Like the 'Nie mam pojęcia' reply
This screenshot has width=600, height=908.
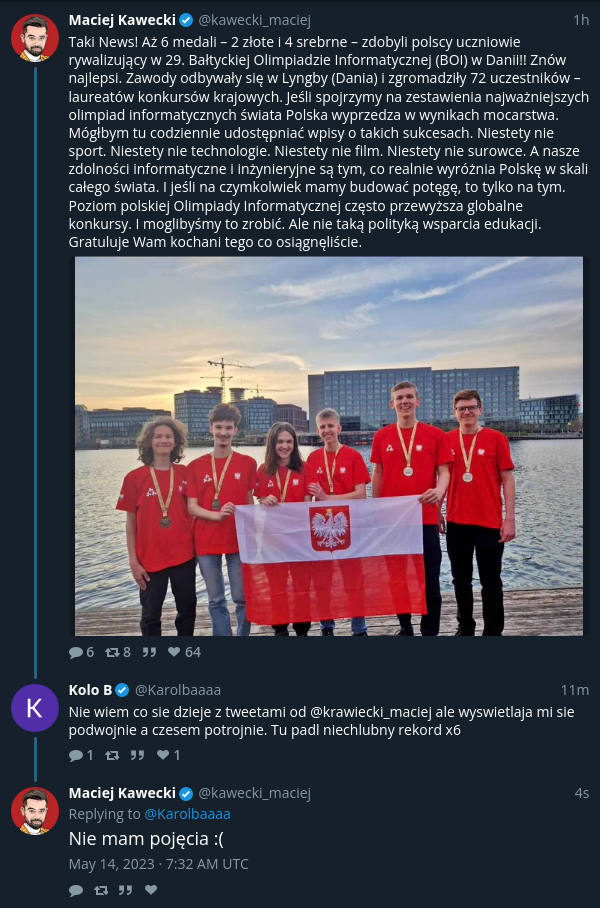(151, 890)
